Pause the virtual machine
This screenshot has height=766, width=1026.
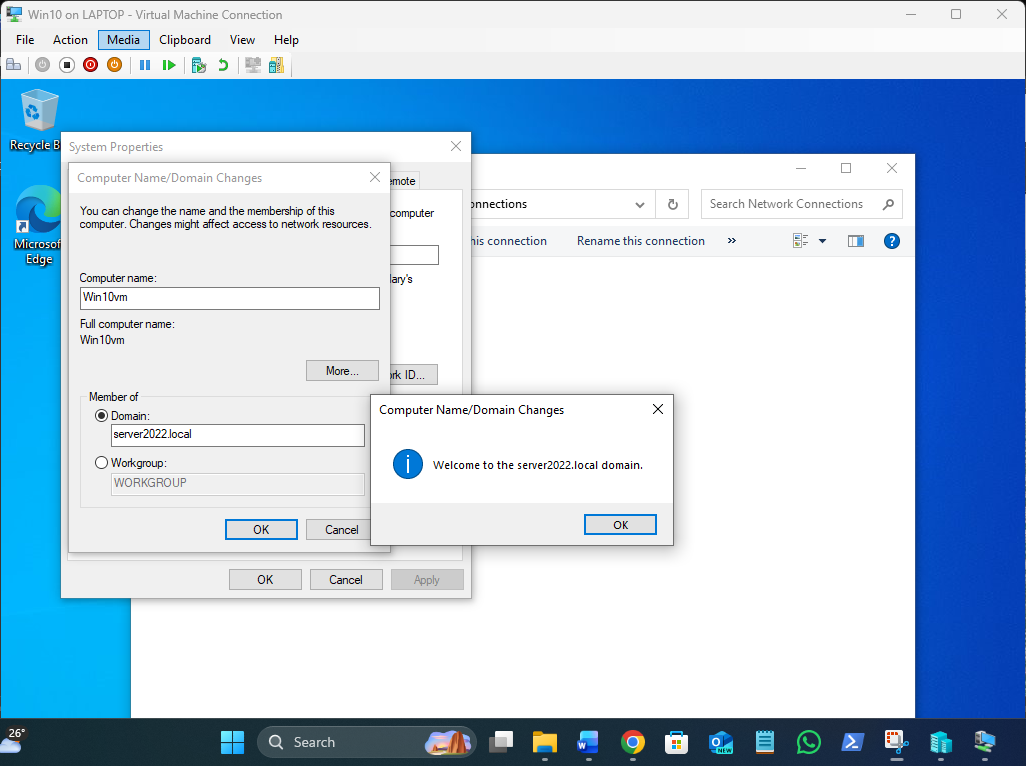[145, 65]
